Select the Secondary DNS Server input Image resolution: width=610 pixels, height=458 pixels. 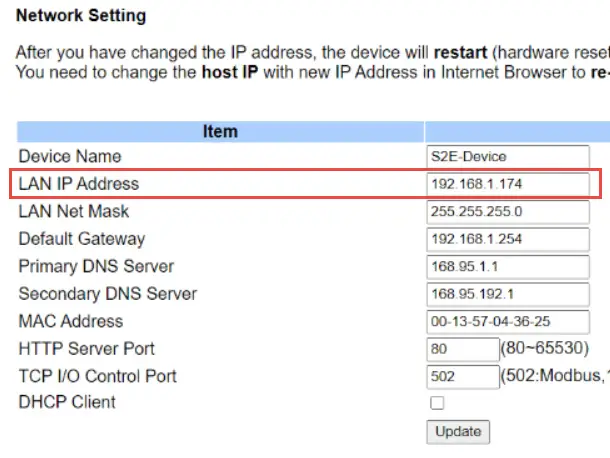pyautogui.click(x=509, y=295)
